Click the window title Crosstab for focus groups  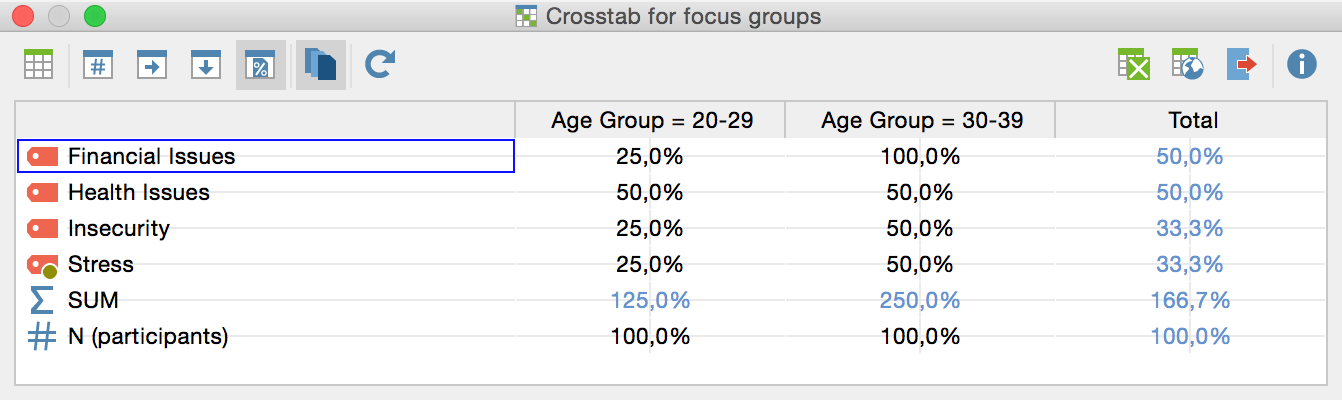click(683, 16)
